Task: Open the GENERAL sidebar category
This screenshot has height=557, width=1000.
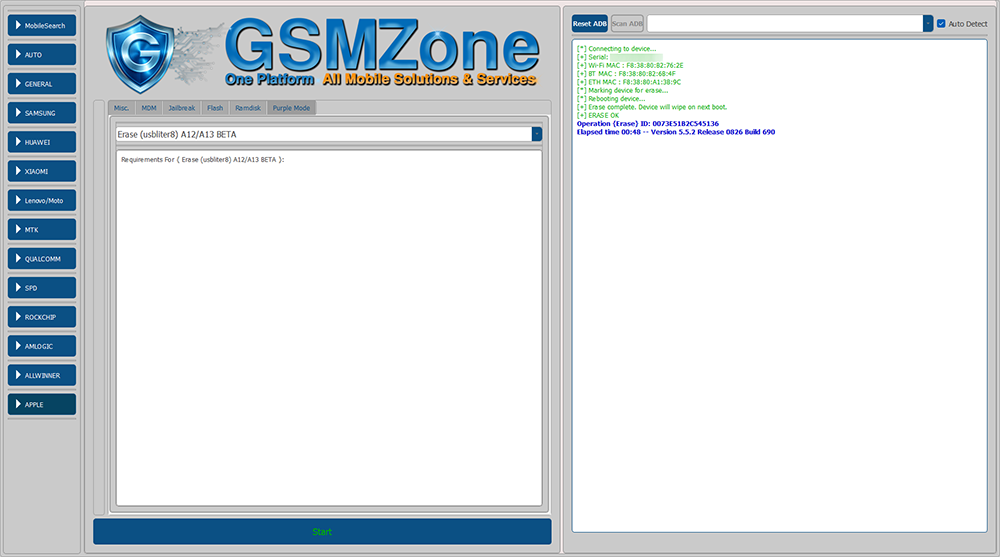Action: tap(42, 84)
